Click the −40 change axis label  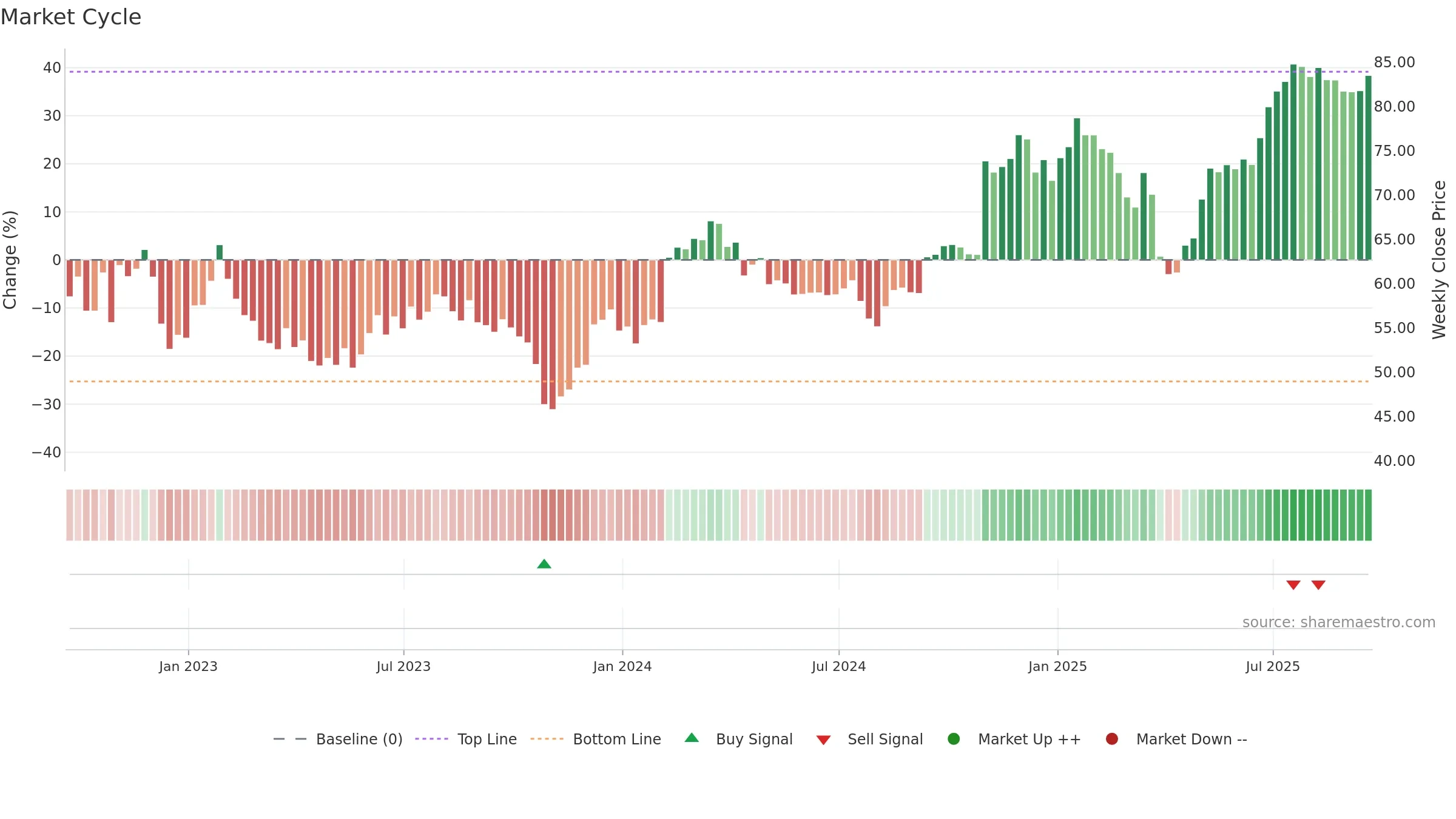point(47,453)
